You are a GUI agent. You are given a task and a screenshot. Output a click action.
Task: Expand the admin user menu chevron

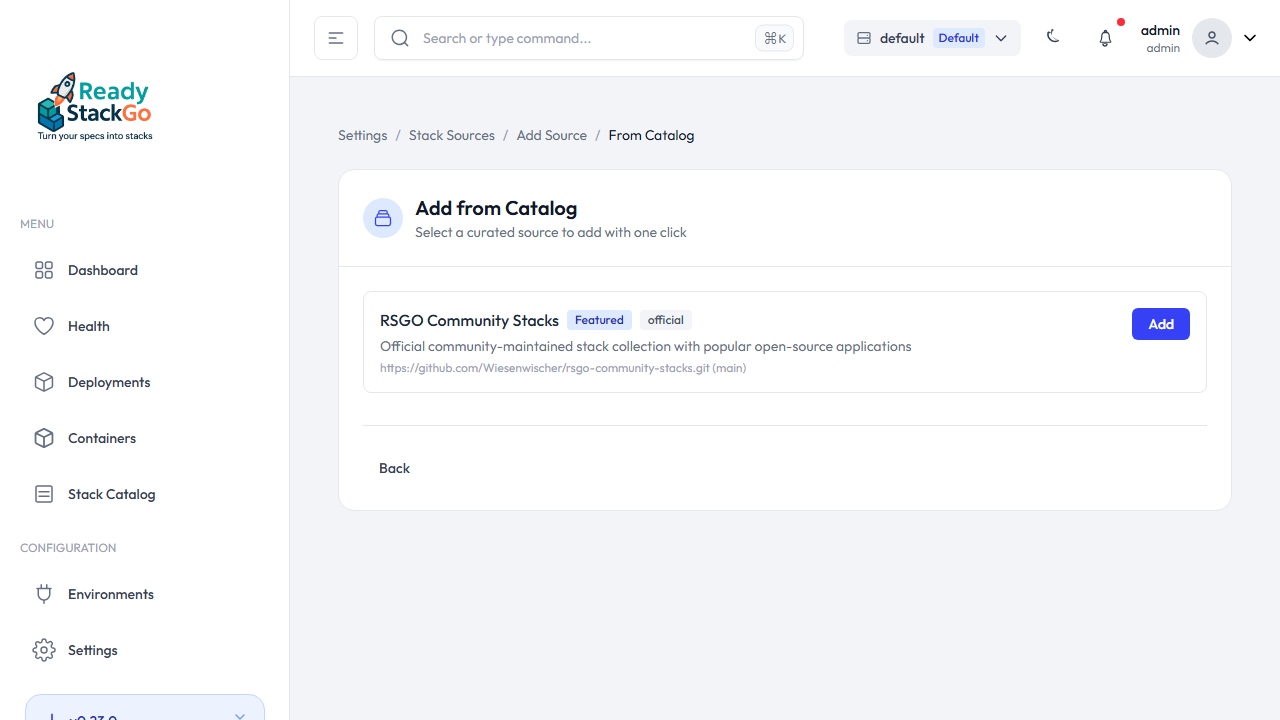tap(1250, 38)
